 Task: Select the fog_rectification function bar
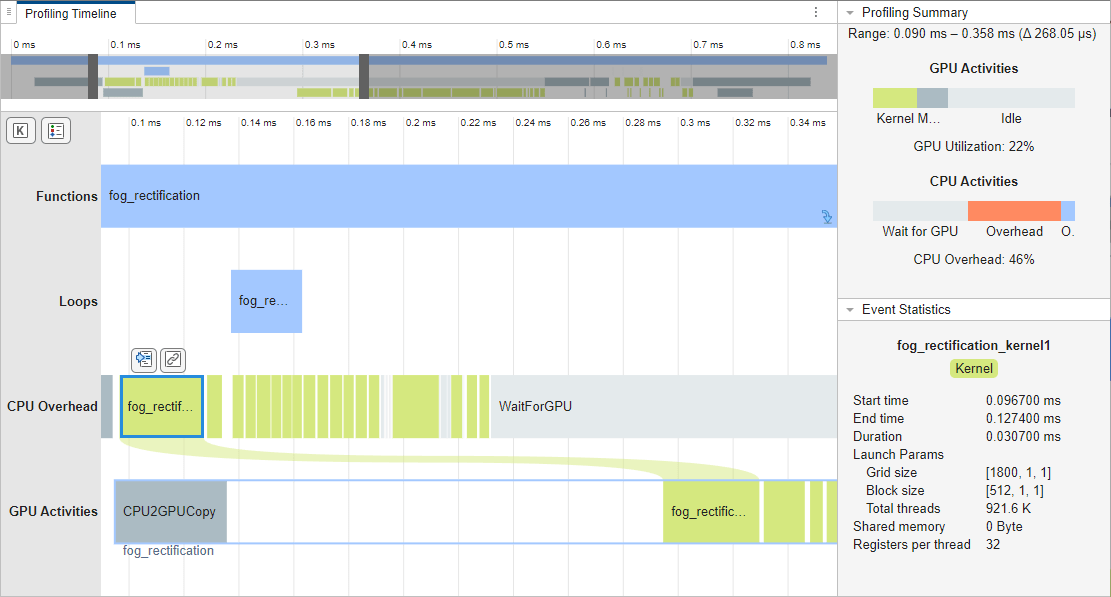point(450,196)
